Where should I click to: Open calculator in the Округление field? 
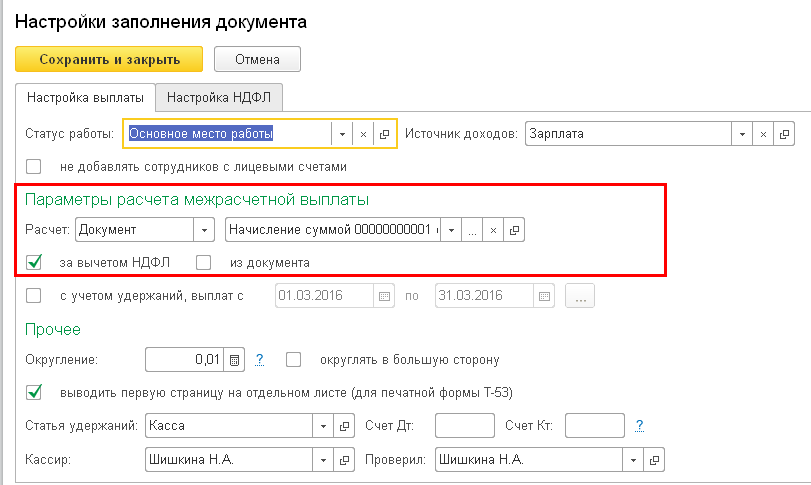coord(234,360)
